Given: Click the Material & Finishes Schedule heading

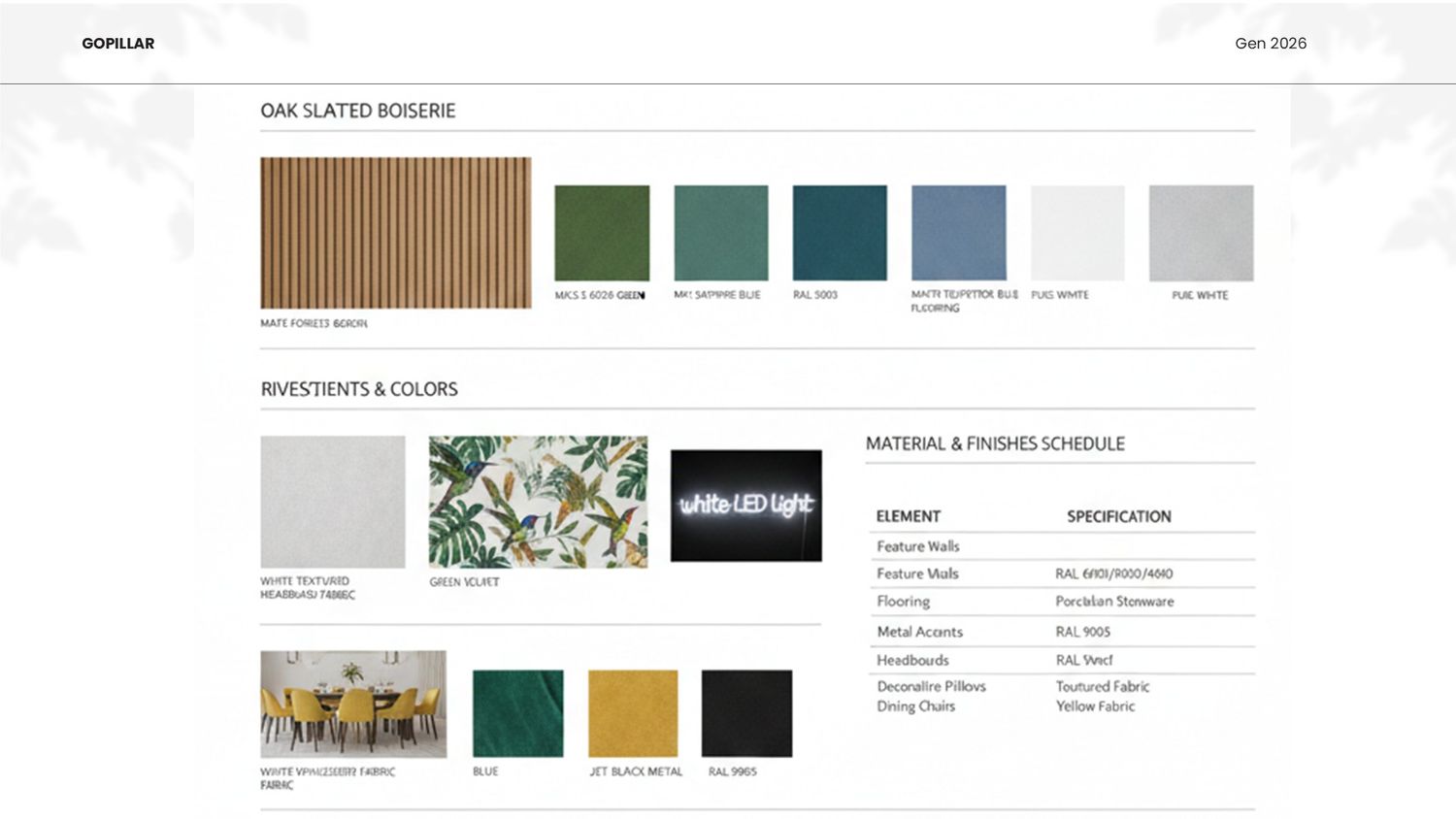Looking at the screenshot, I should coord(995,443).
